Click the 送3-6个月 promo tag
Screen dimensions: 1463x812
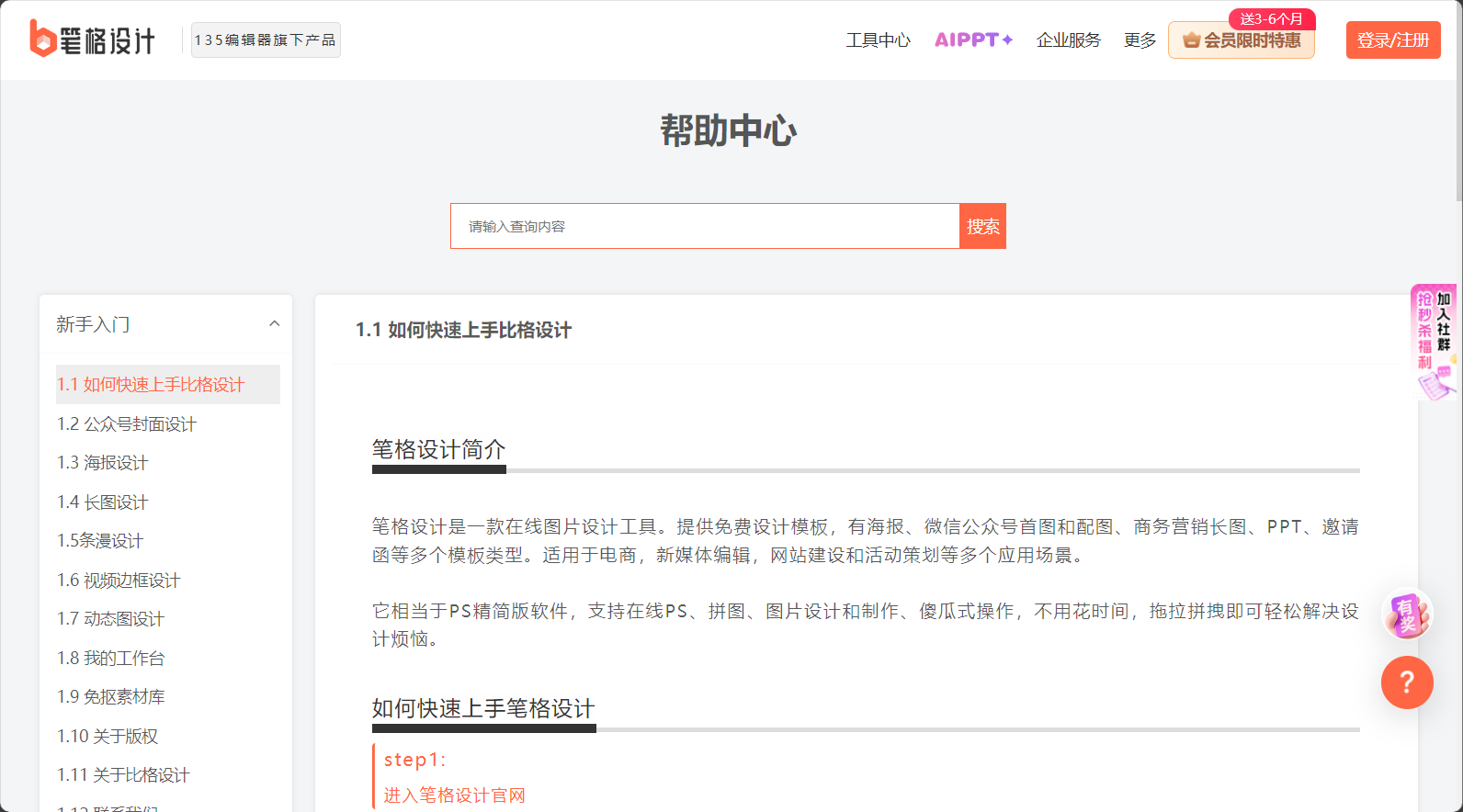1272,18
